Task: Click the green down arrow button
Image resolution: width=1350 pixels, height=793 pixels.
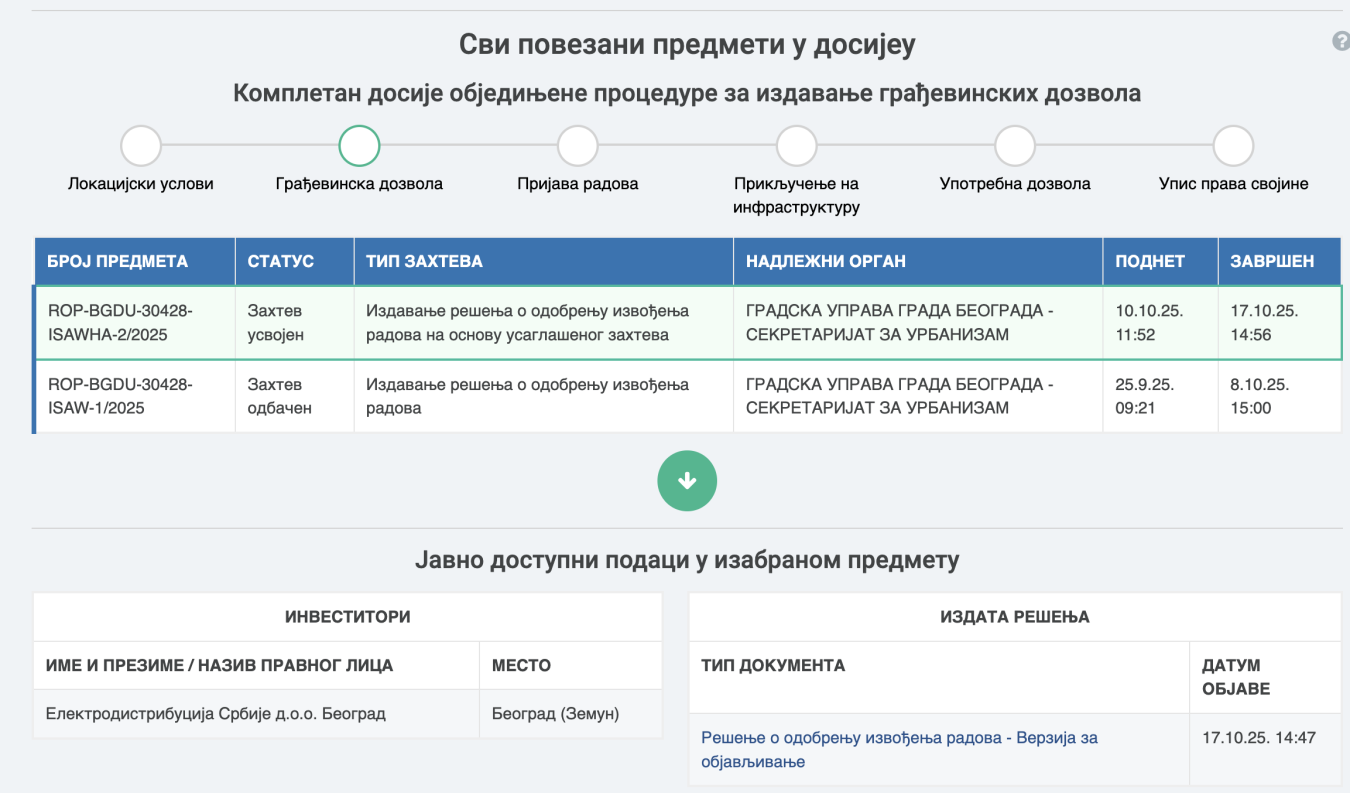Action: (x=687, y=481)
